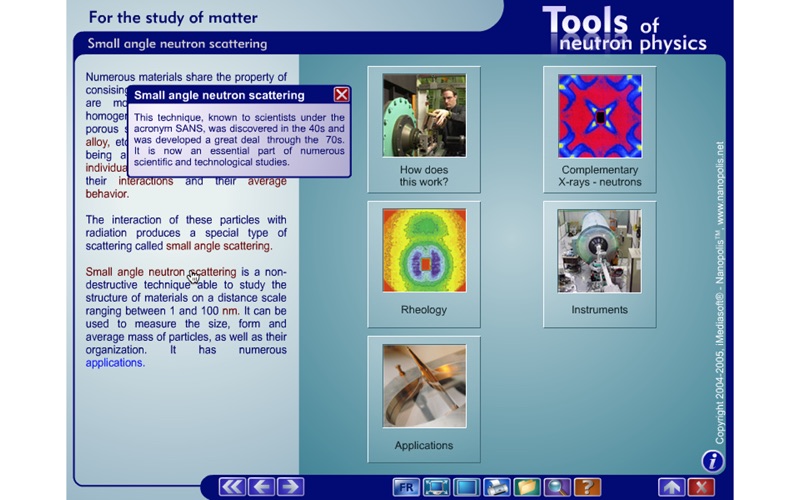
Task: Exit the application with red X button
Action: click(701, 487)
